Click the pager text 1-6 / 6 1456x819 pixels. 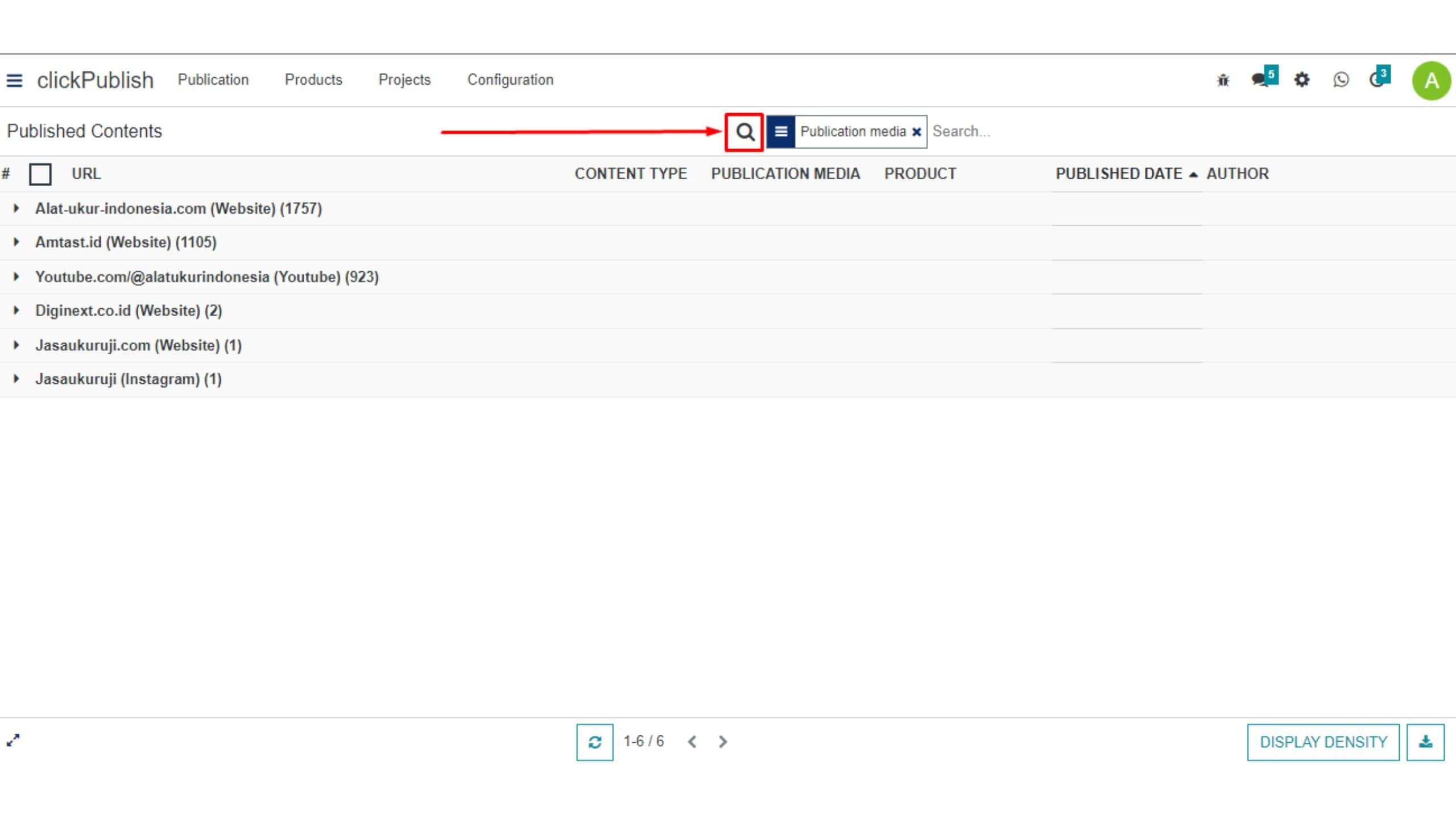click(643, 741)
